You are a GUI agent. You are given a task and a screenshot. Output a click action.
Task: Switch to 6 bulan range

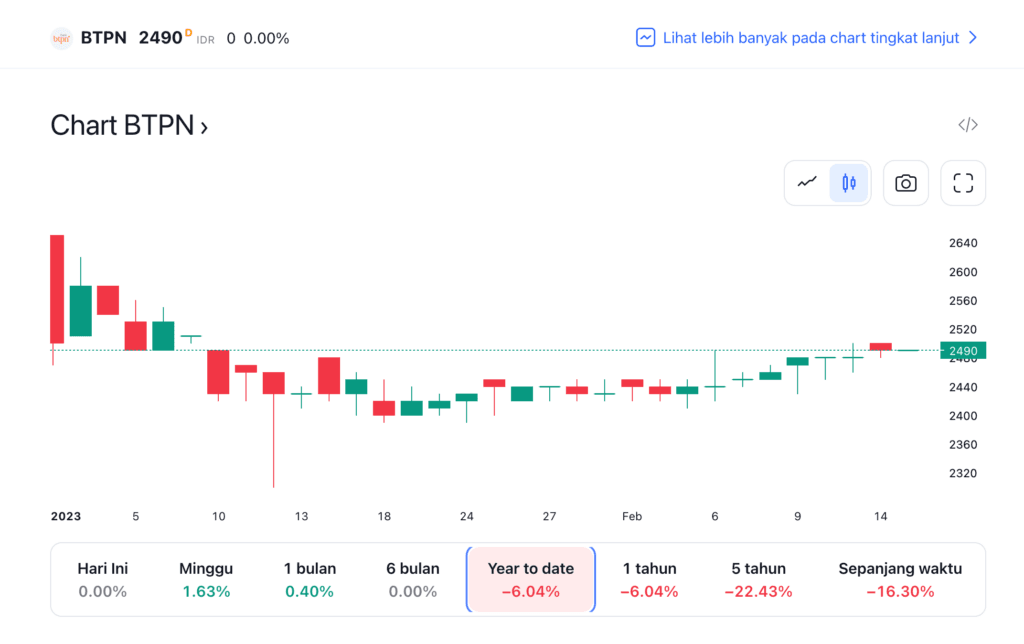tap(412, 579)
